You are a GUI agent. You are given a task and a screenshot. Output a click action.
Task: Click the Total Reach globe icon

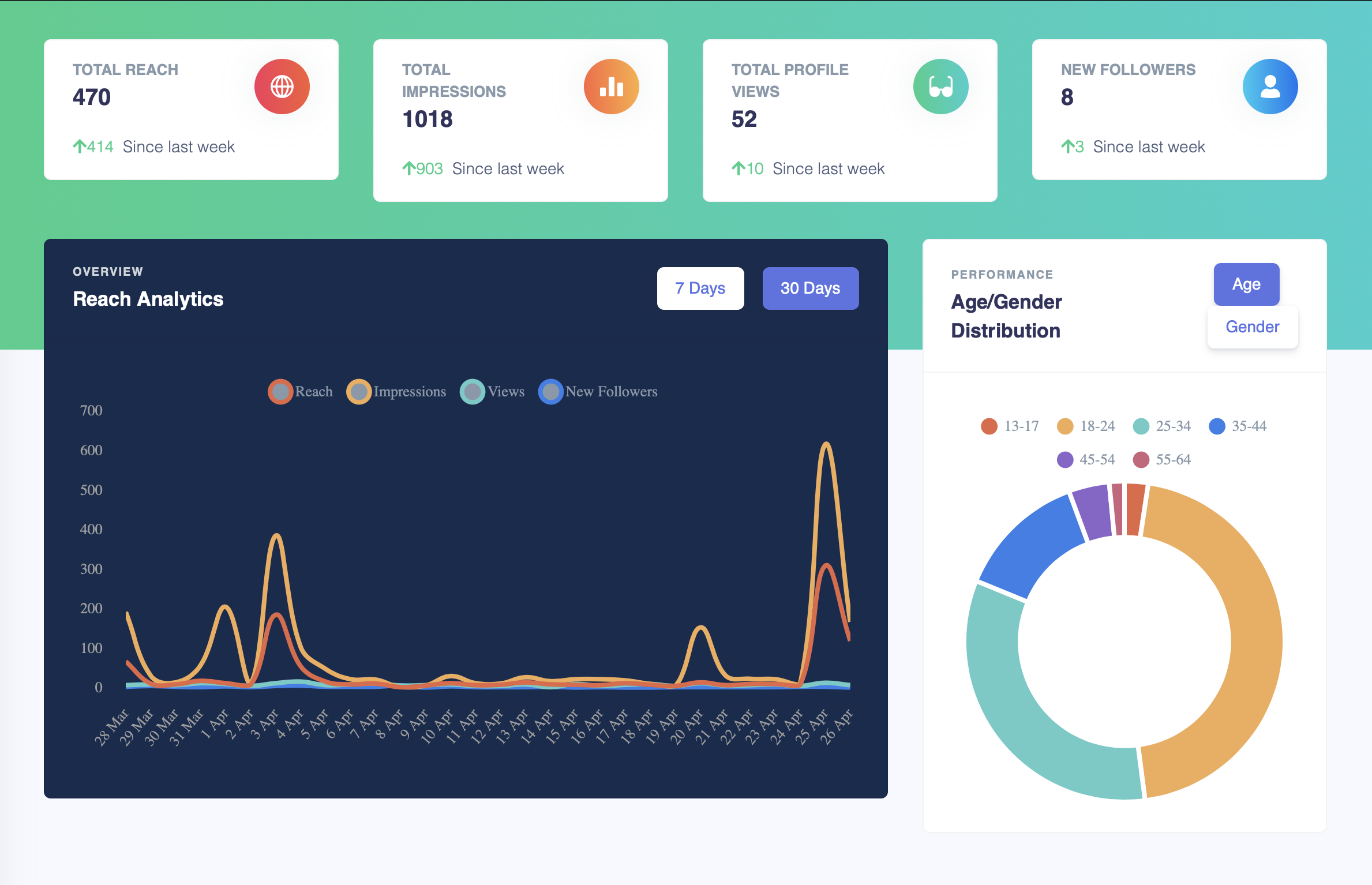click(x=282, y=87)
